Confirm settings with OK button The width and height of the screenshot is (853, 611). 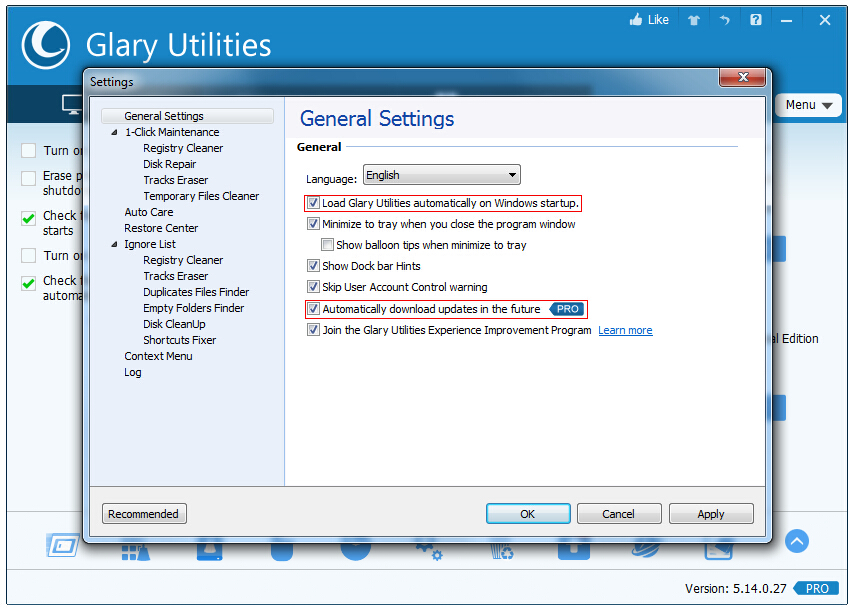coord(528,514)
